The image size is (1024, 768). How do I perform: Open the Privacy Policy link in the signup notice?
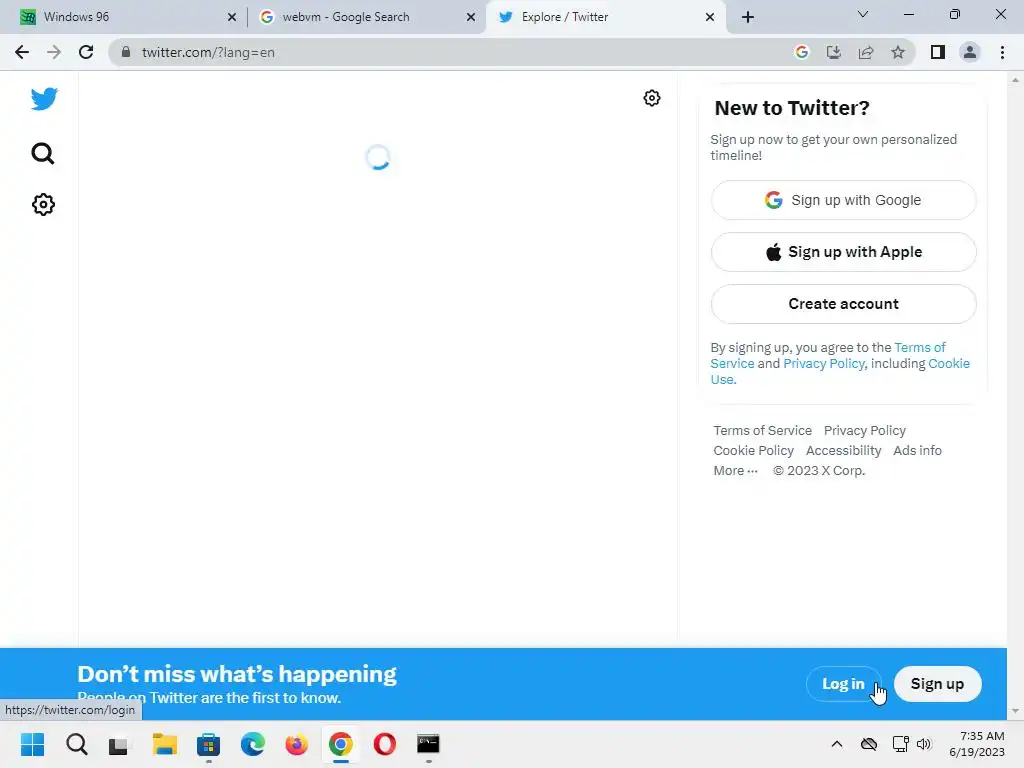(x=824, y=363)
